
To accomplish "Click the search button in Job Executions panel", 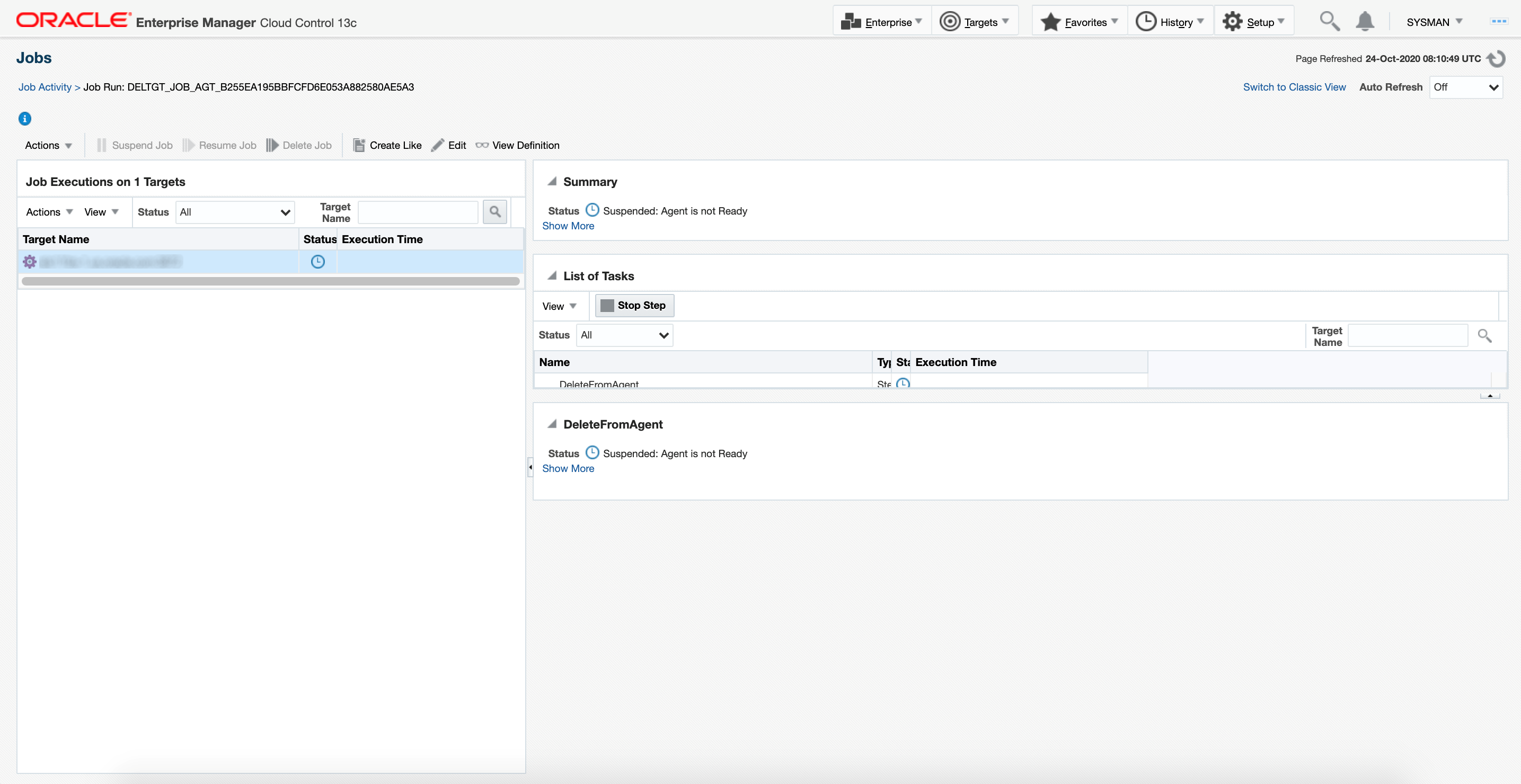I will pos(495,211).
